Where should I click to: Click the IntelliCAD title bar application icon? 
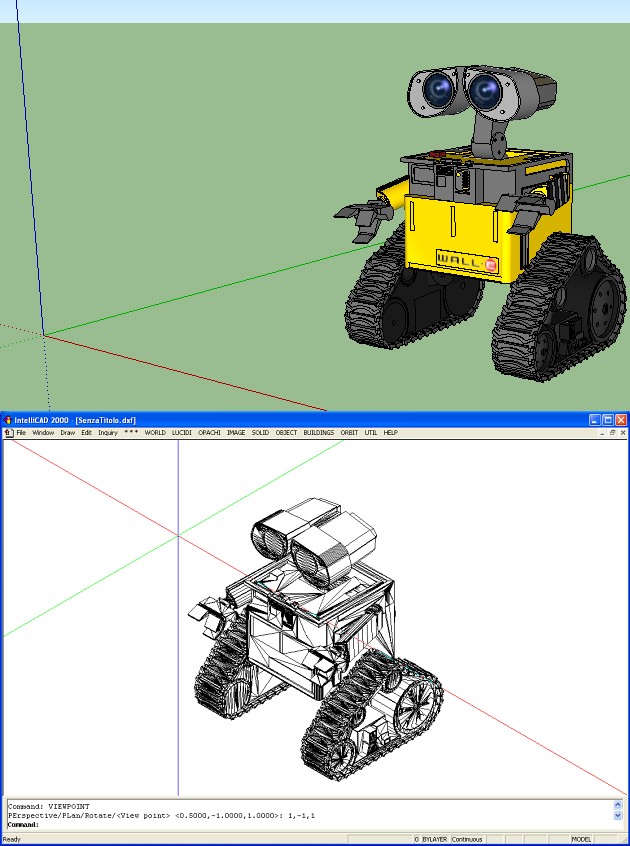(x=7, y=420)
